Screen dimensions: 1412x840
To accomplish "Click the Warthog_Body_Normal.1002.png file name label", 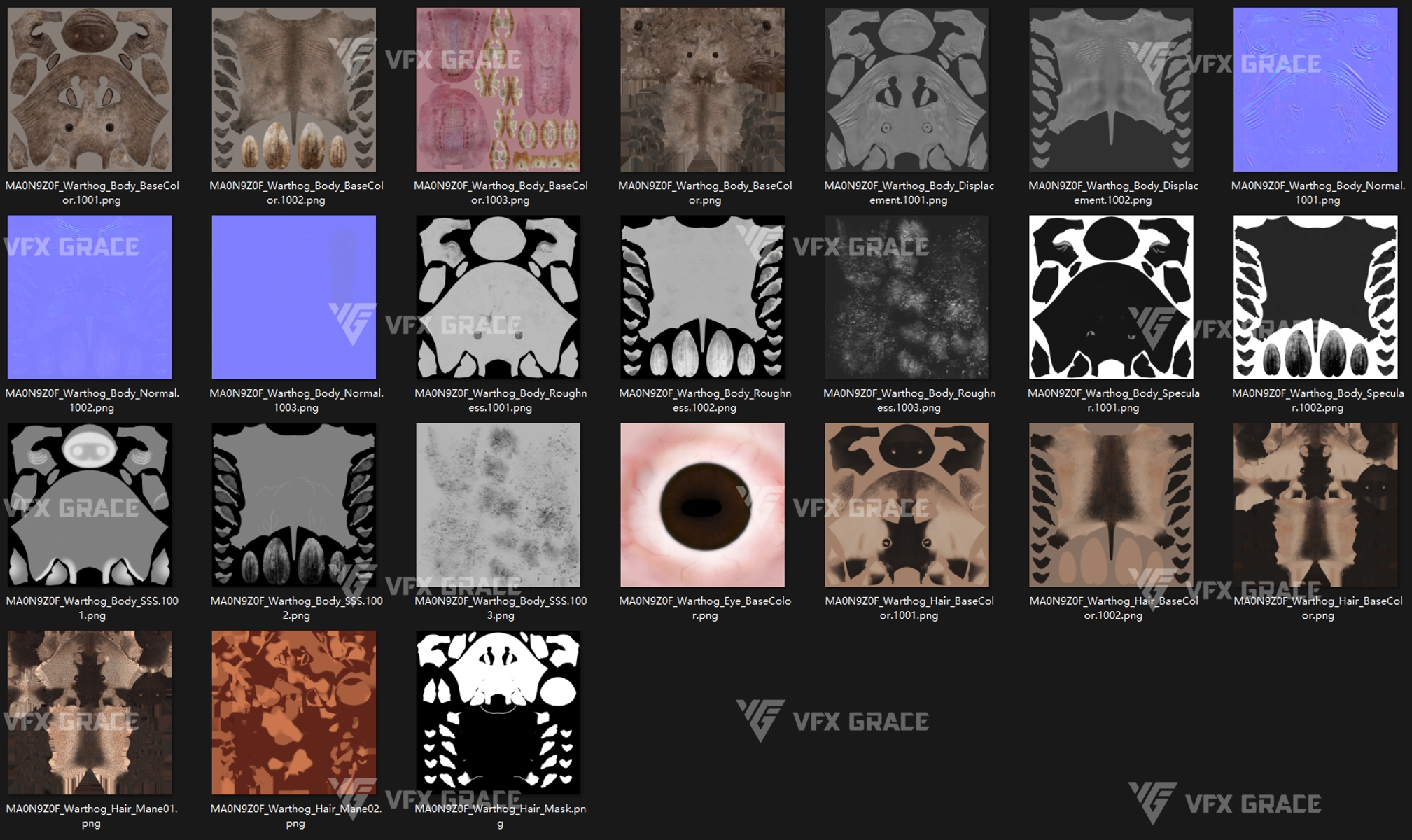I will 92,400.
